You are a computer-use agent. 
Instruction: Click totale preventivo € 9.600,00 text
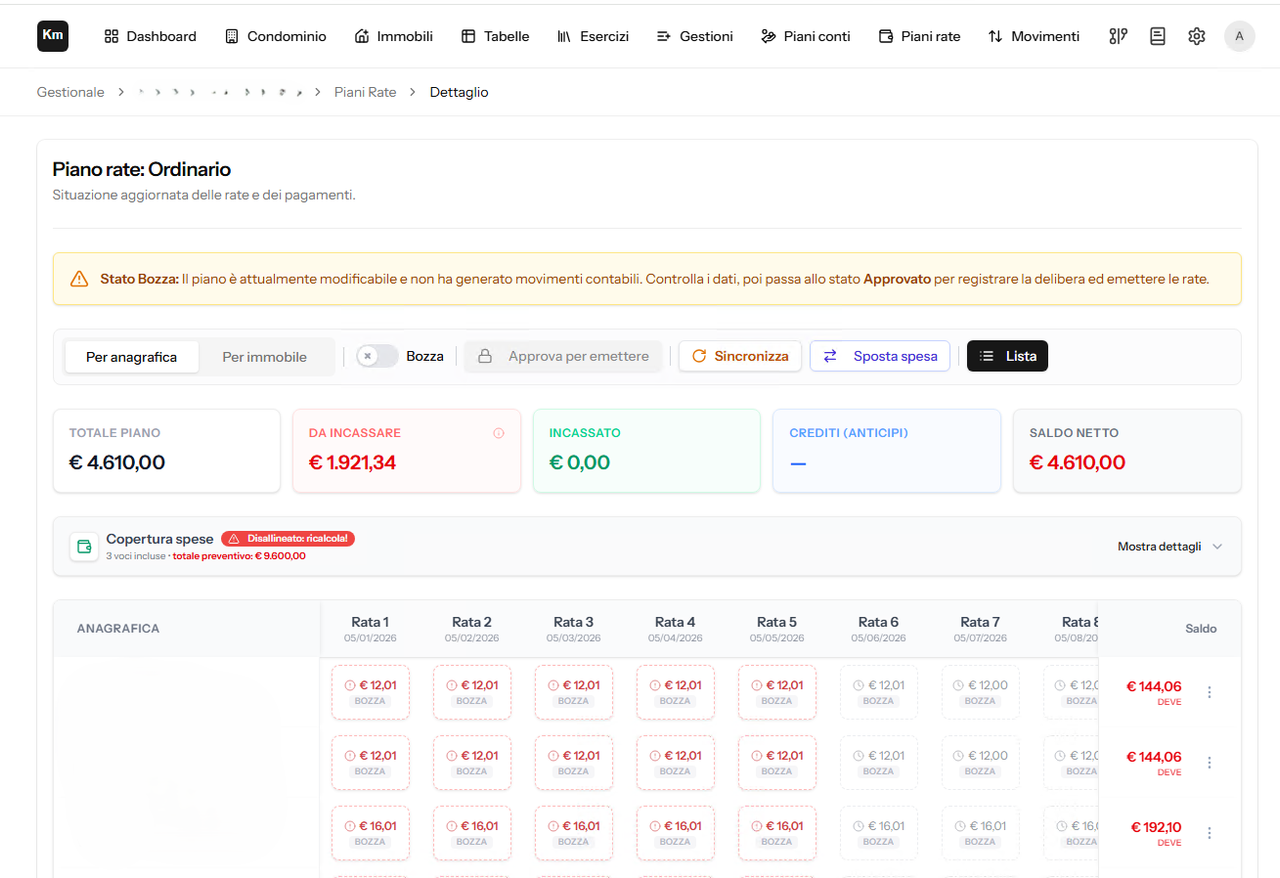[239, 556]
